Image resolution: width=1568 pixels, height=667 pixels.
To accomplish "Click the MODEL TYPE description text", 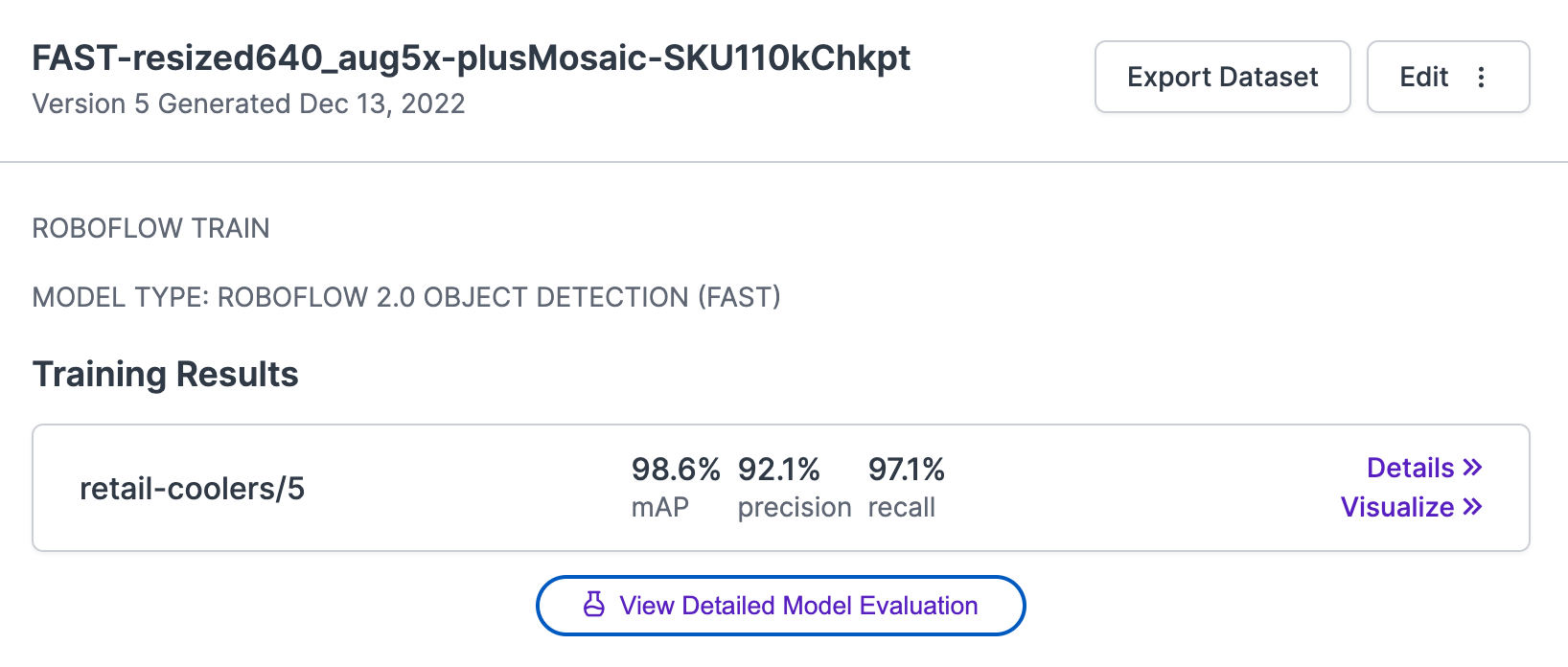I will pyautogui.click(x=406, y=297).
